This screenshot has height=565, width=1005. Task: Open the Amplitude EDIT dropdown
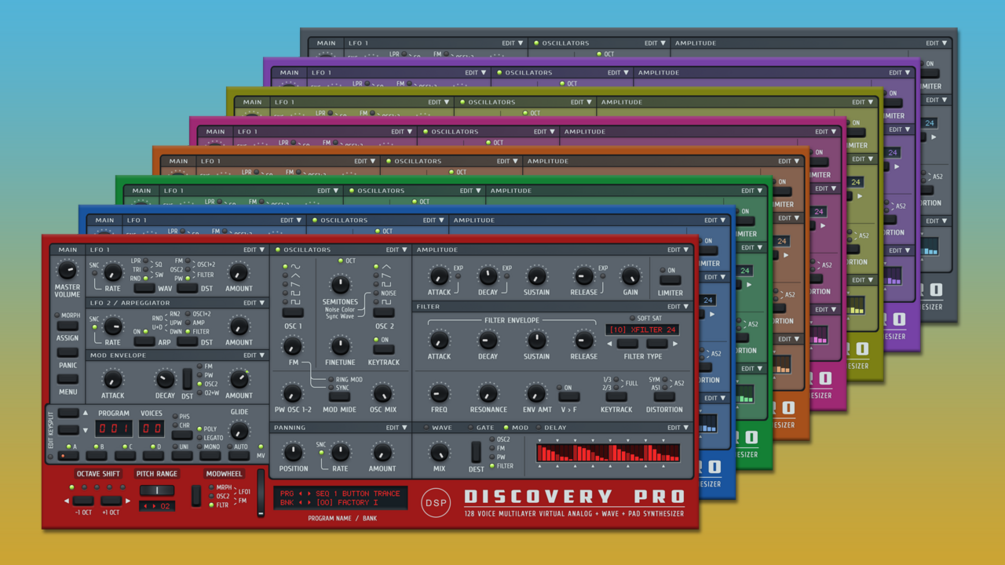pos(678,250)
